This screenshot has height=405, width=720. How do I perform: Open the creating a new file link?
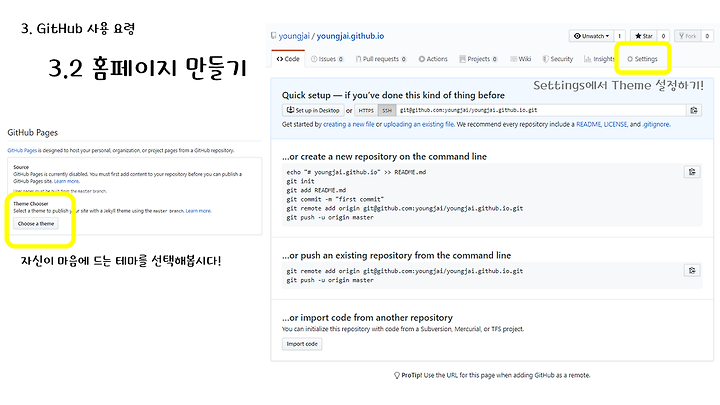click(349, 124)
